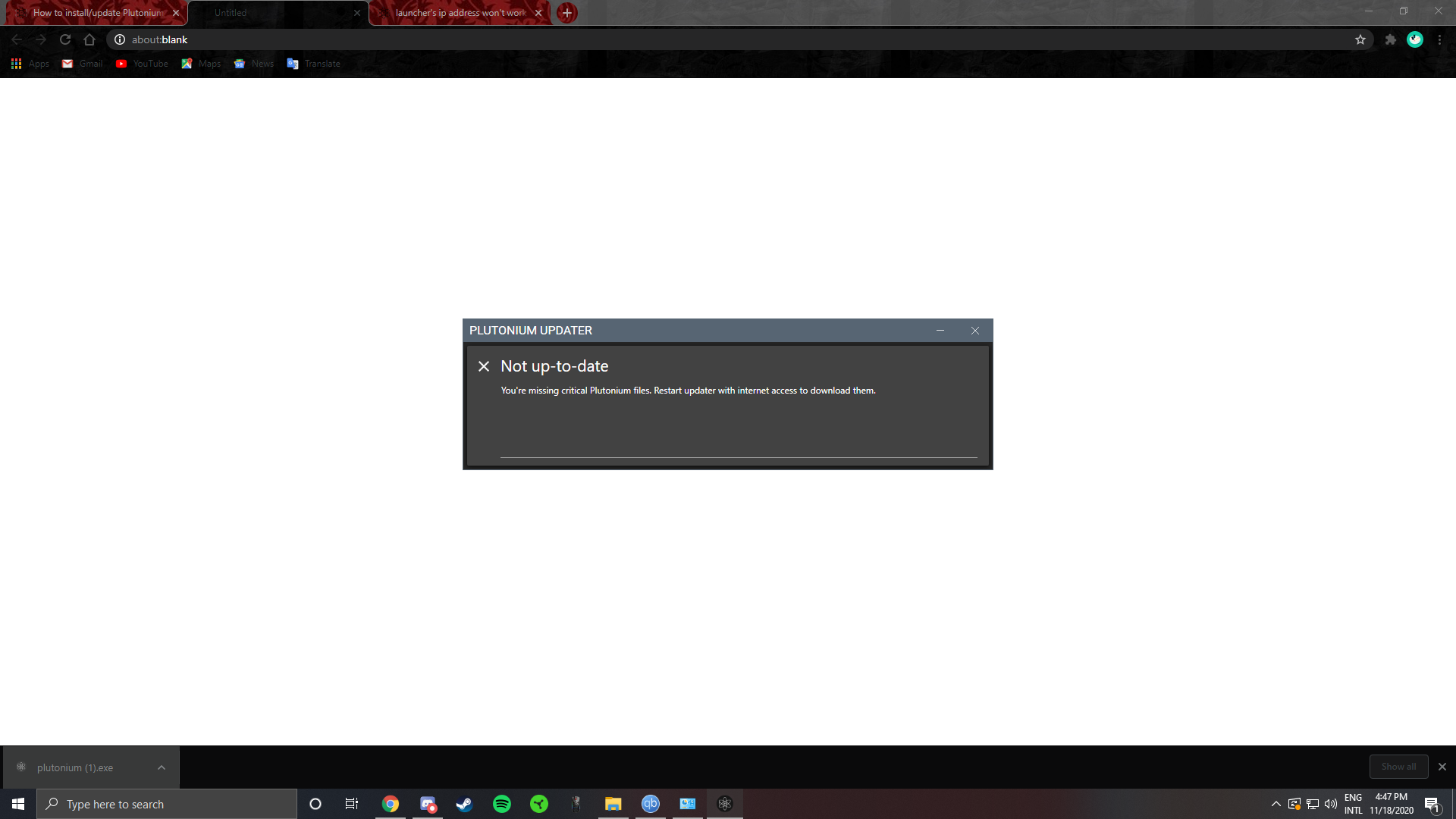The height and width of the screenshot is (819, 1456).
Task: Open the Maps bookmark
Action: pyautogui.click(x=201, y=64)
